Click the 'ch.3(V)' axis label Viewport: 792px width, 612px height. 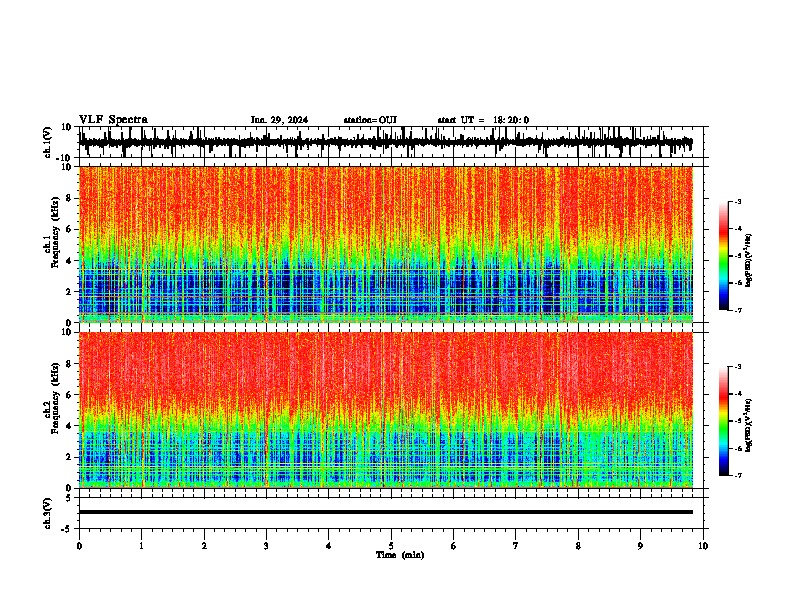coord(48,513)
